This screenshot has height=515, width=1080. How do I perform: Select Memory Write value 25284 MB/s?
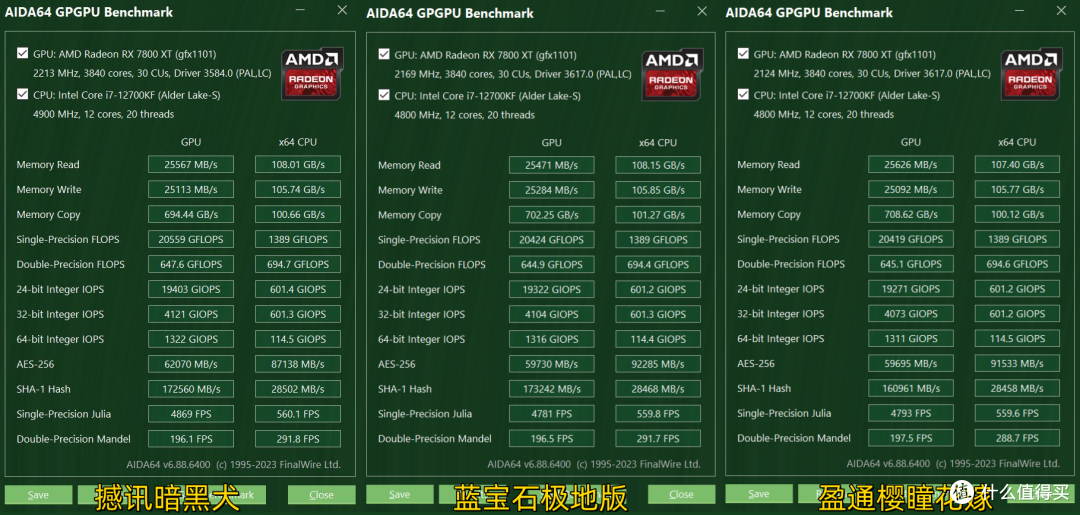pos(552,190)
